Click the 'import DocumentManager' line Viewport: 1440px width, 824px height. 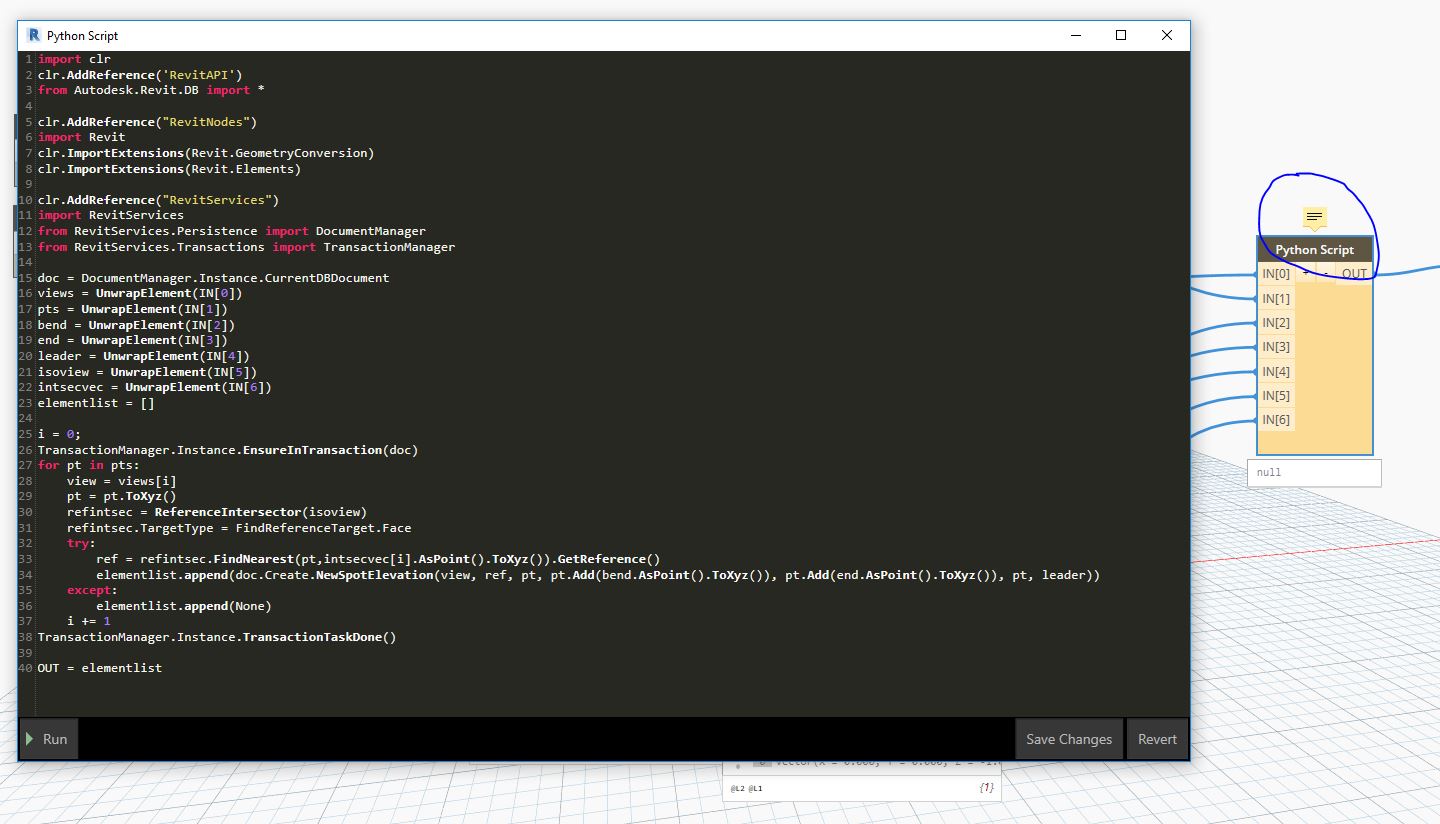tap(232, 231)
